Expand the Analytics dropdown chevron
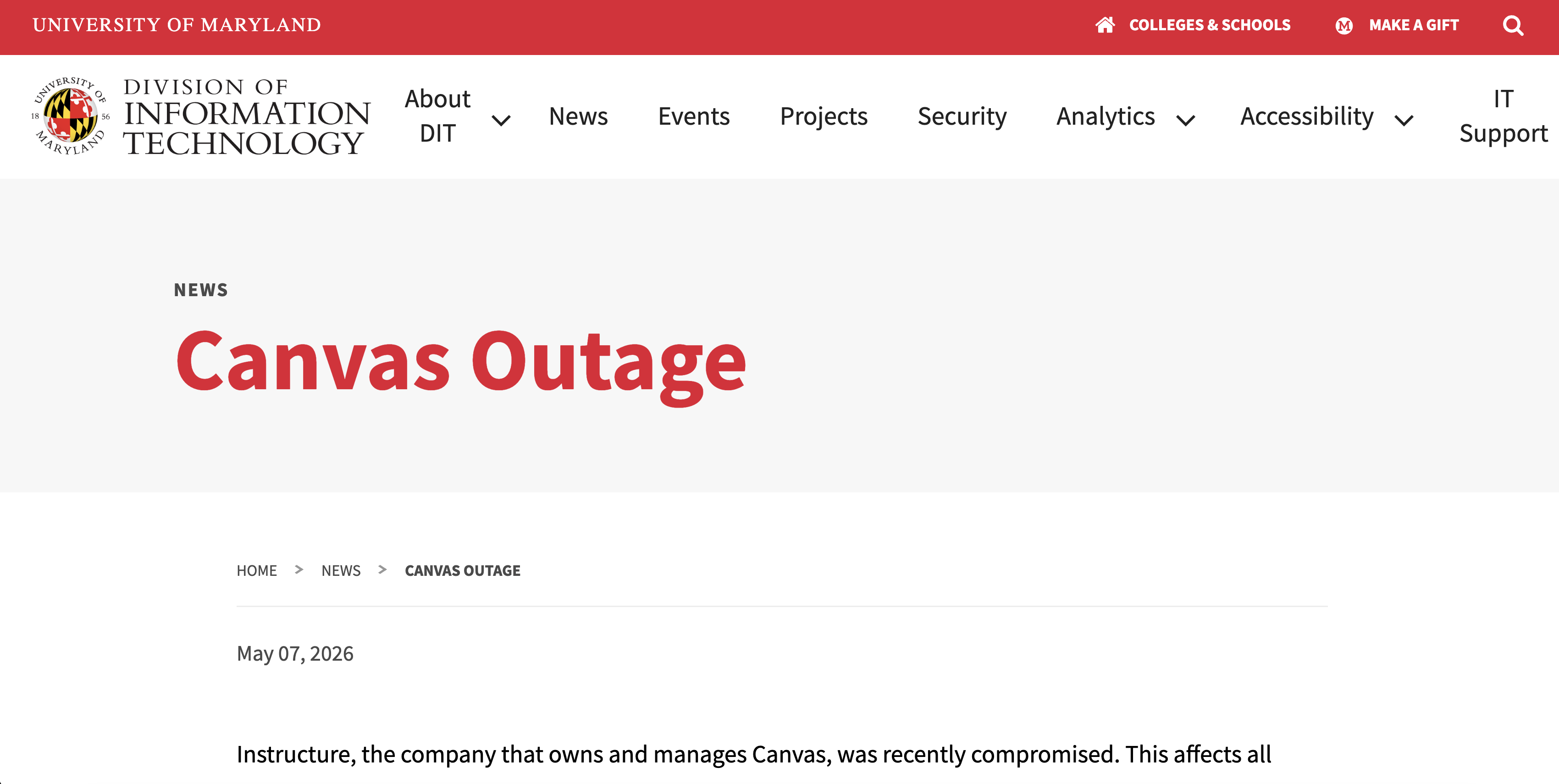The width and height of the screenshot is (1559, 784). click(1186, 120)
